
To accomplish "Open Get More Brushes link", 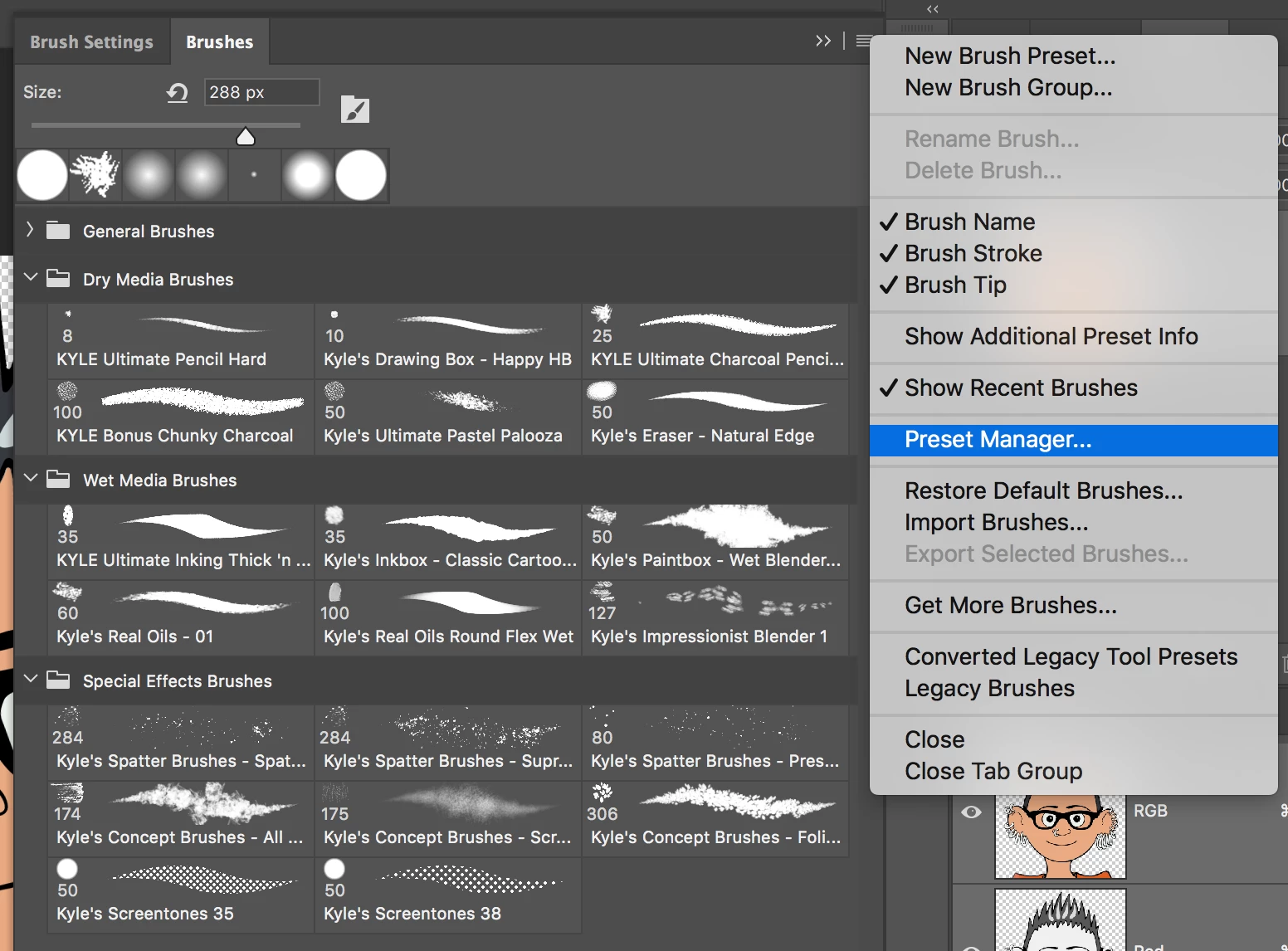I will (x=1074, y=605).
